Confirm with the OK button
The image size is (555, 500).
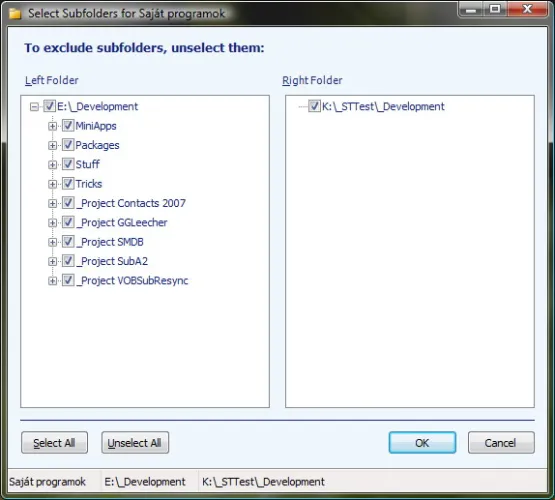(422, 443)
